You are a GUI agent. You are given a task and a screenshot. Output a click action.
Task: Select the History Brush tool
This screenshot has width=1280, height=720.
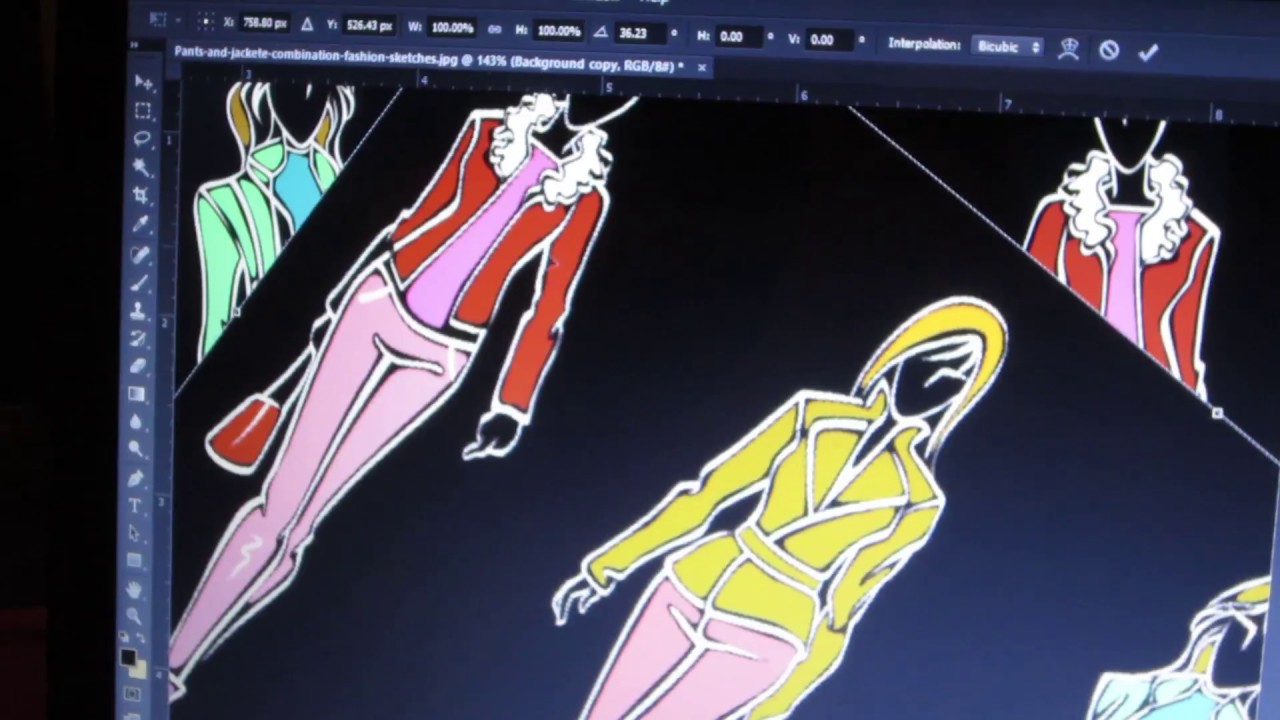click(x=139, y=338)
